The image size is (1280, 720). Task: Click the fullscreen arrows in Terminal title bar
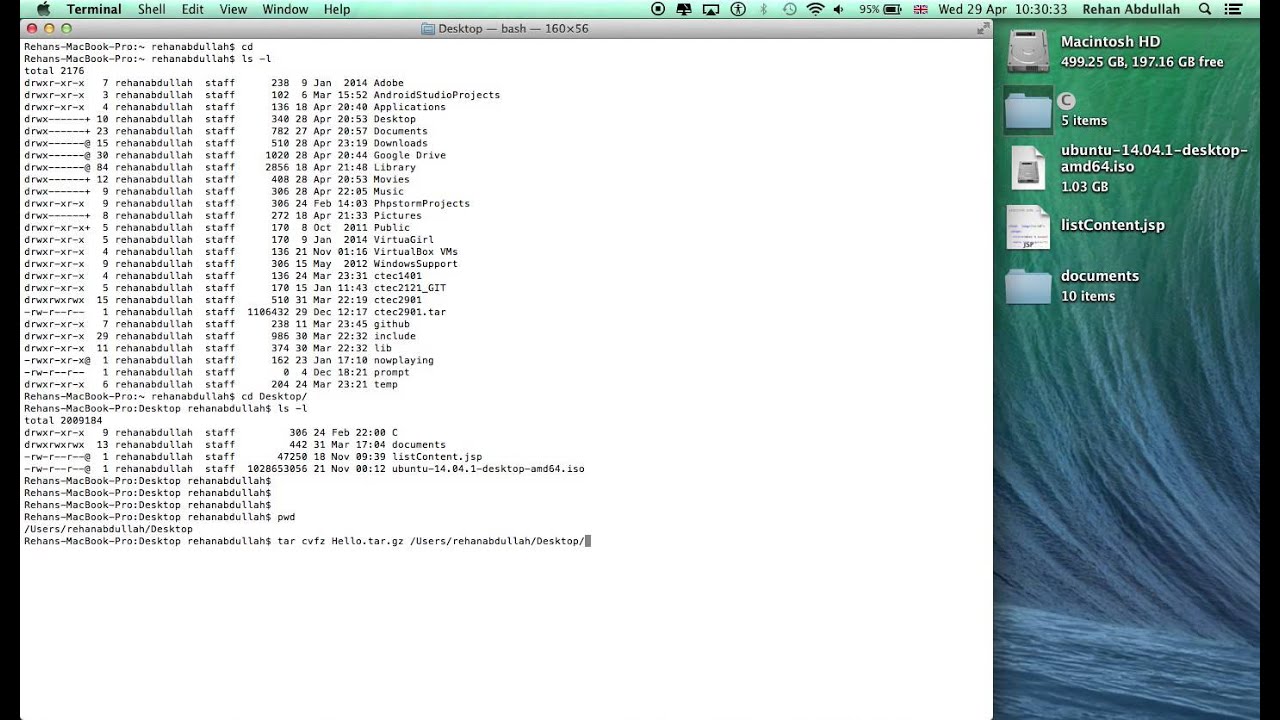click(x=982, y=29)
